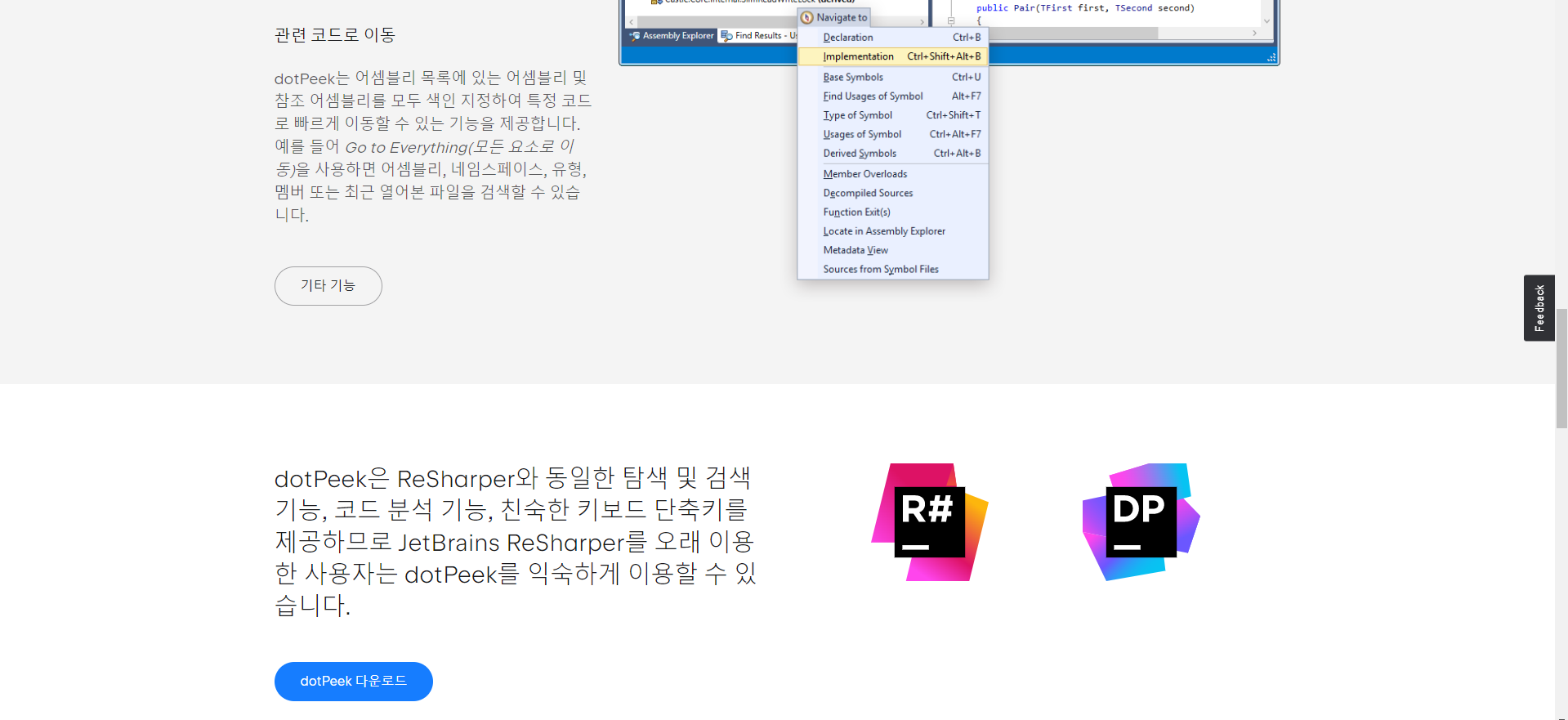Switch to Find Results tab
Viewport: 1568px width, 720px height.
(758, 36)
